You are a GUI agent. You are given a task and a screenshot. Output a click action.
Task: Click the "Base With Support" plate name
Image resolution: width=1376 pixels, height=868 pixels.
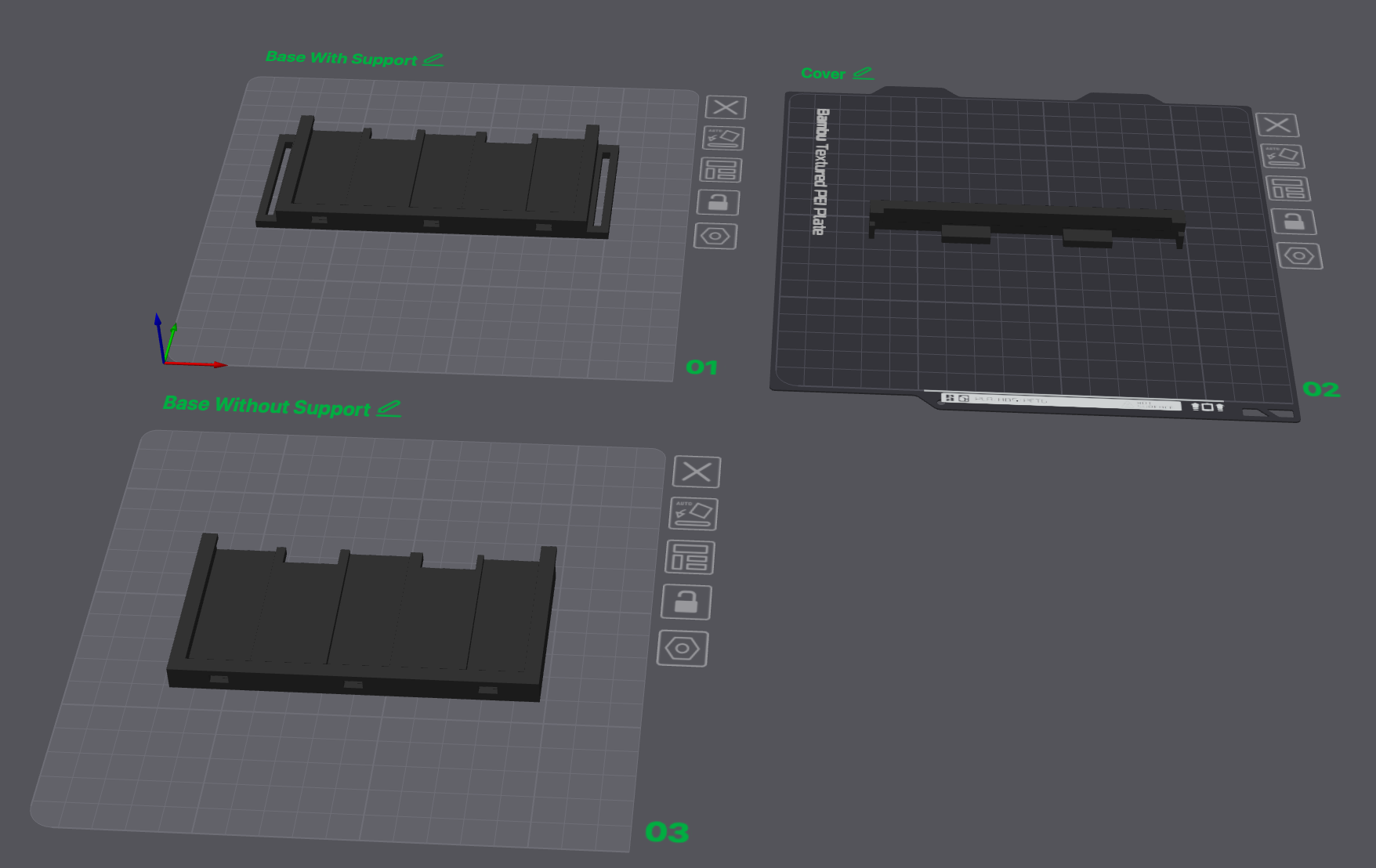tap(341, 58)
